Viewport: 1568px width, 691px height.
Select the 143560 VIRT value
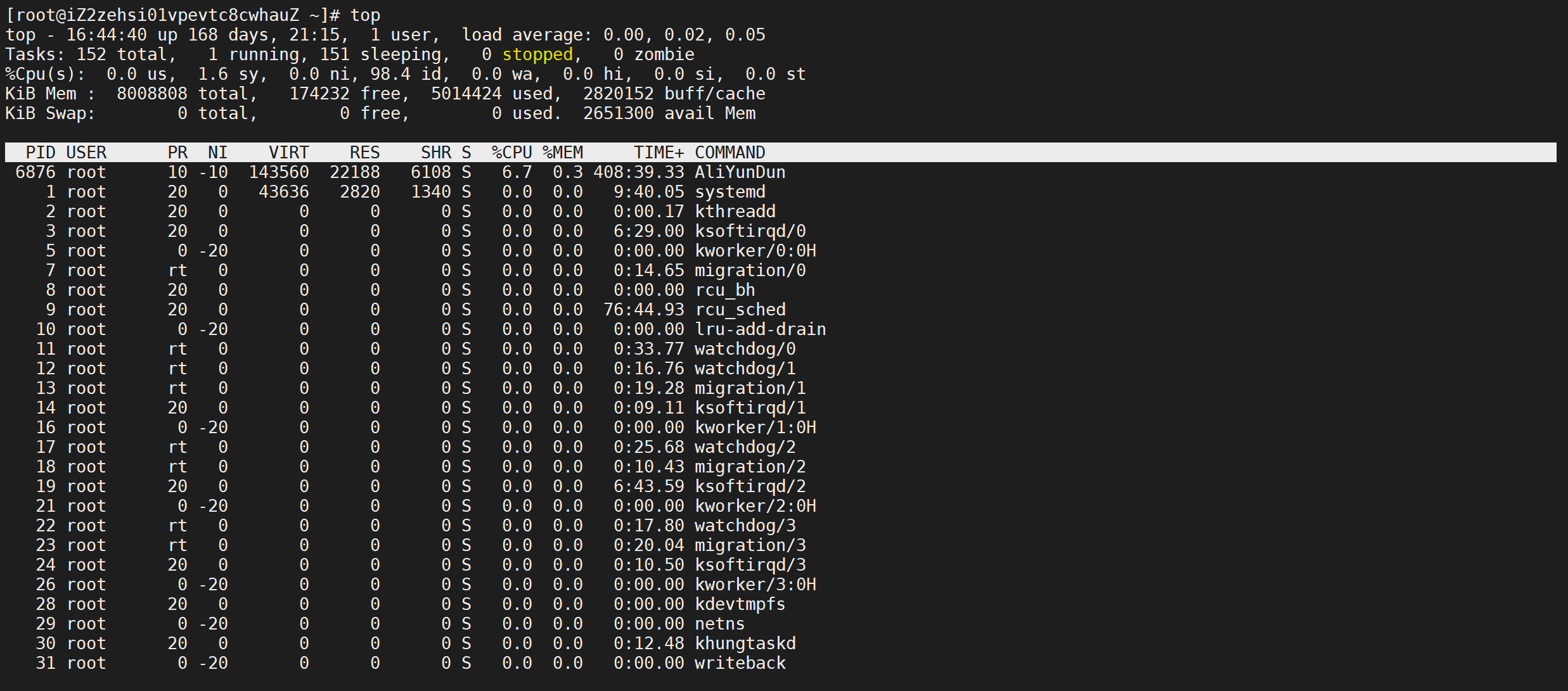279,172
